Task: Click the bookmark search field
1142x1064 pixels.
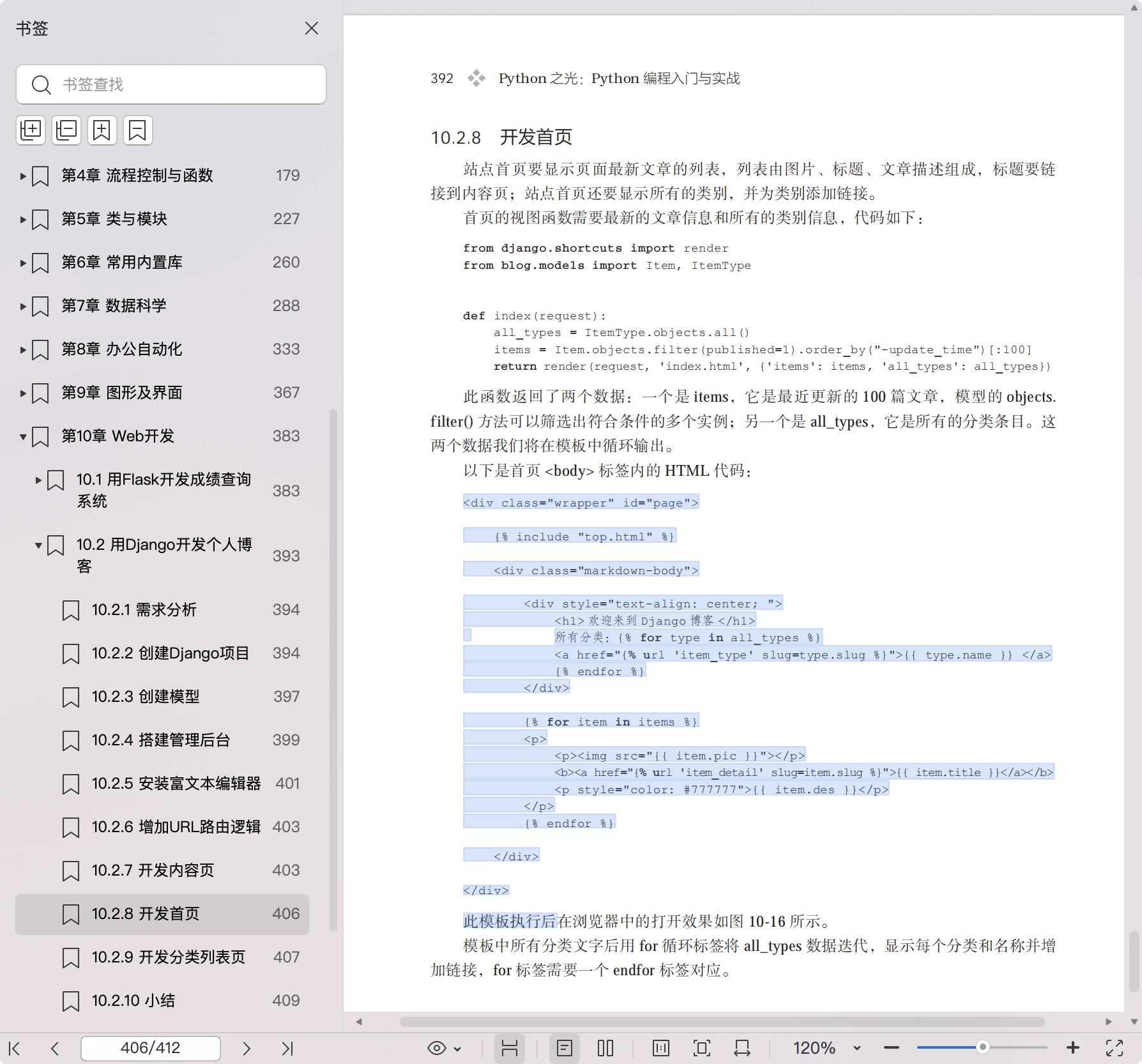Action: pos(171,84)
